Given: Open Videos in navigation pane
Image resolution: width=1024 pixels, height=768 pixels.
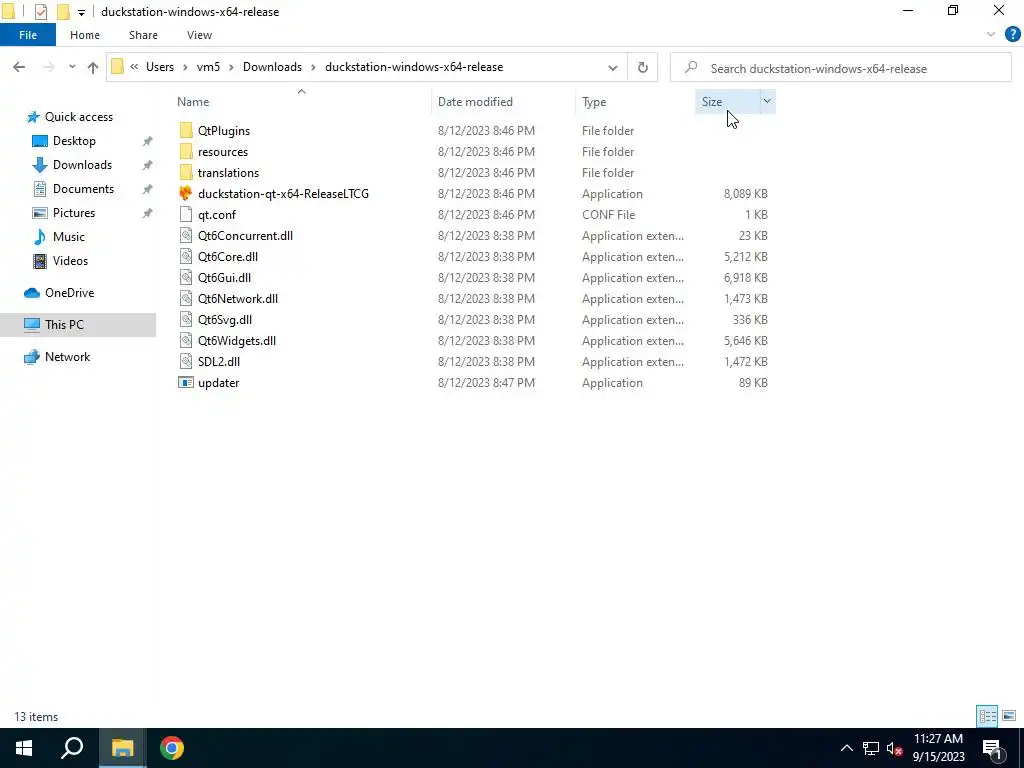Looking at the screenshot, I should coord(70,261).
